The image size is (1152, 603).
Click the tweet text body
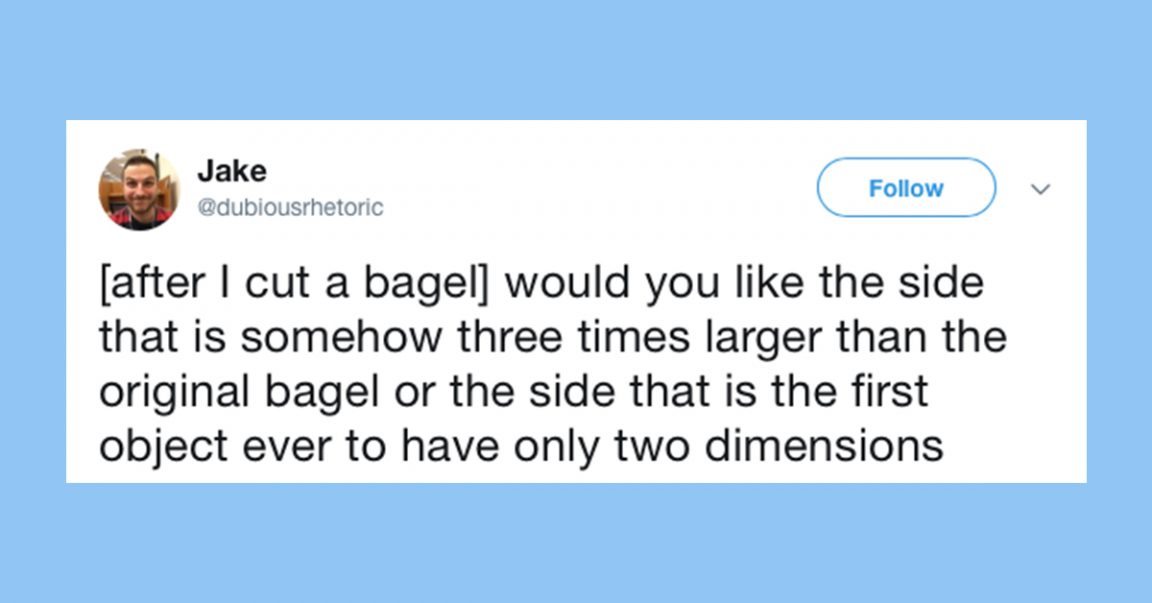coord(550,363)
